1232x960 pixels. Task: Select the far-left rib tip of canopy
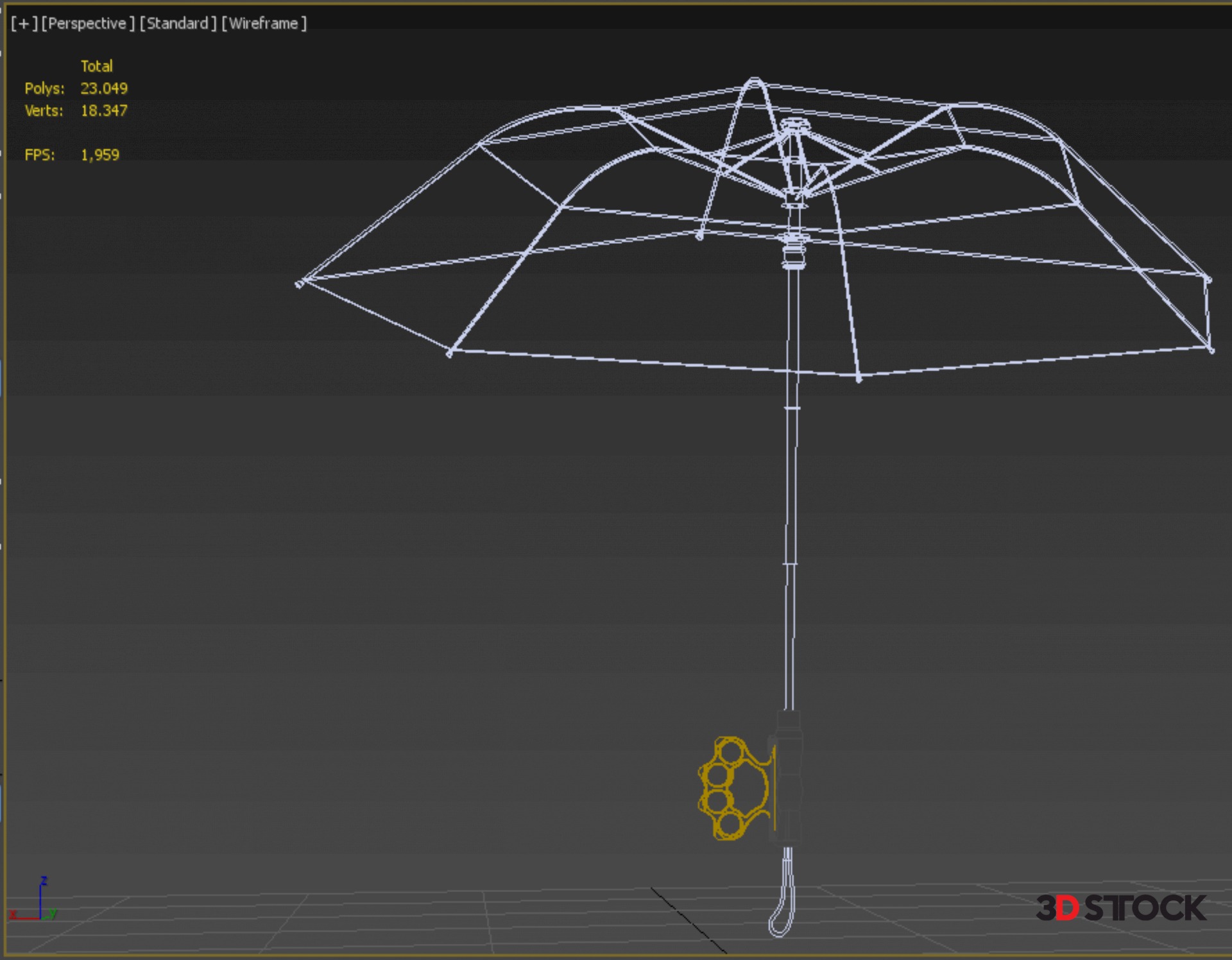[299, 284]
